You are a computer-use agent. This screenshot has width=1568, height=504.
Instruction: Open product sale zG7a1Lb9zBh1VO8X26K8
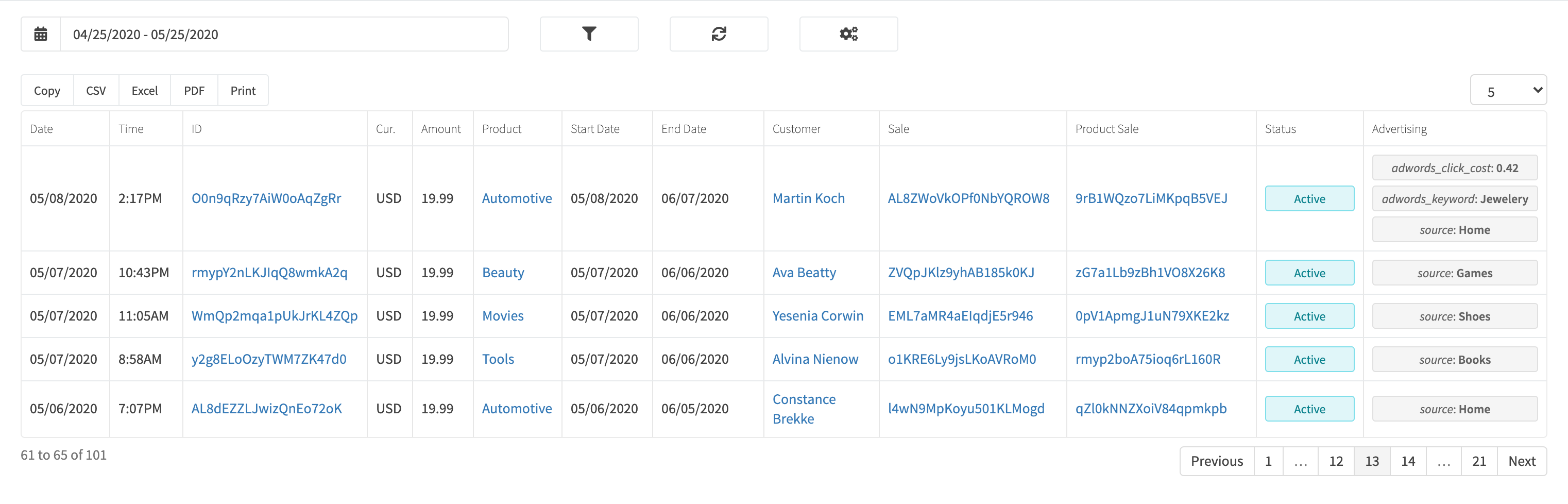pyautogui.click(x=1150, y=273)
